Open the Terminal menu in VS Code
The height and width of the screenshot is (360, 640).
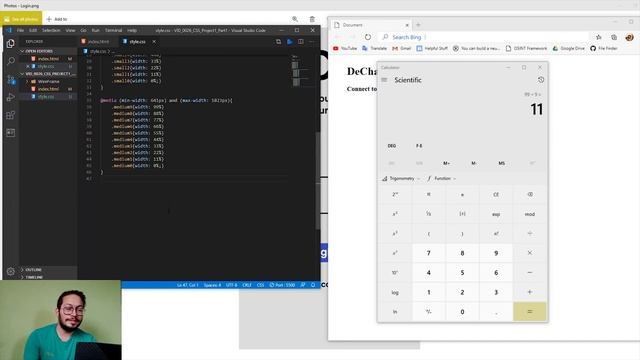(x=113, y=31)
